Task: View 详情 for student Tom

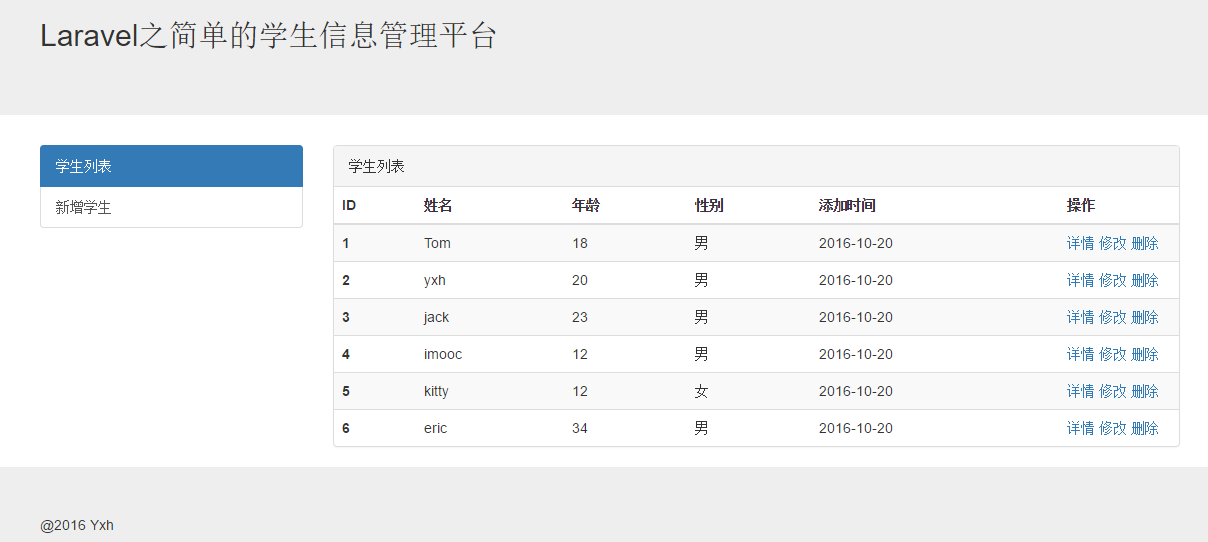Action: 1080,243
